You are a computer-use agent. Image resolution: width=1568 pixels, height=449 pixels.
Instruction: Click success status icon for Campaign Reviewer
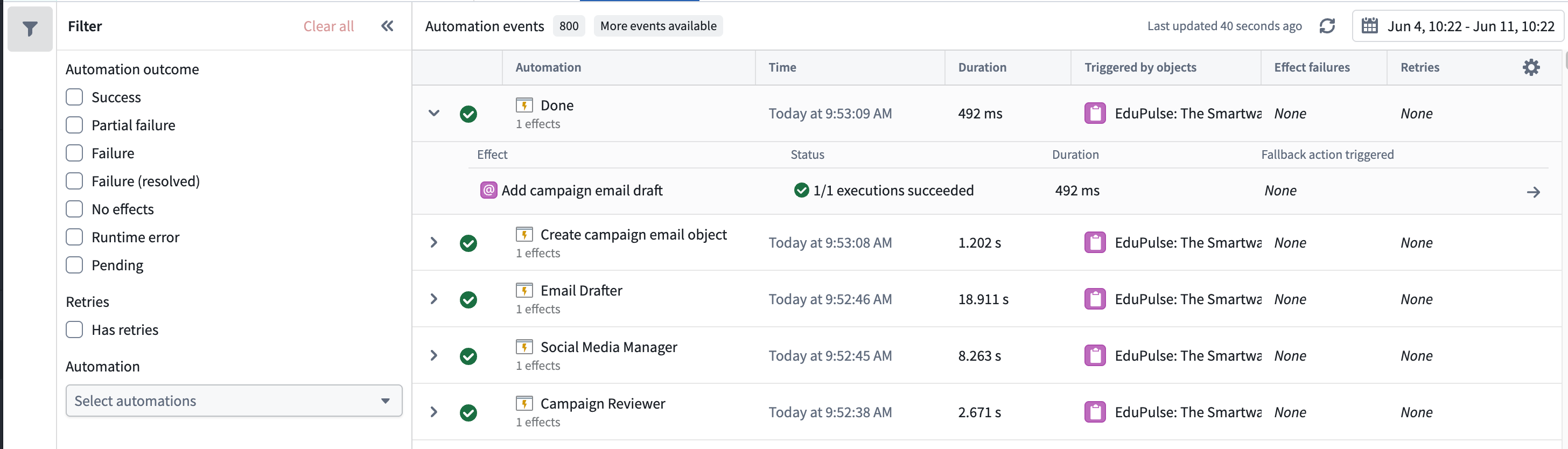[468, 412]
